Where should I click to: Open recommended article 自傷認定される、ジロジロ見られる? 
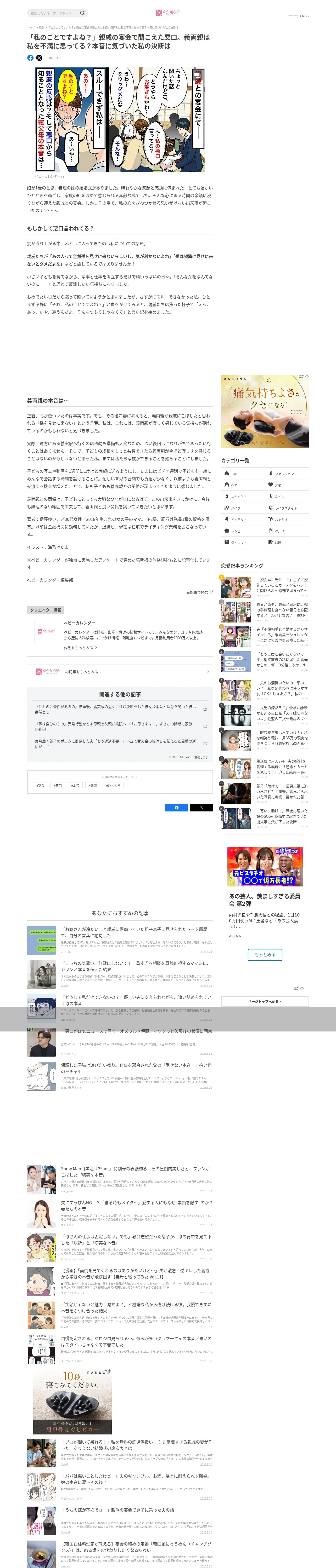[x=120, y=1350]
